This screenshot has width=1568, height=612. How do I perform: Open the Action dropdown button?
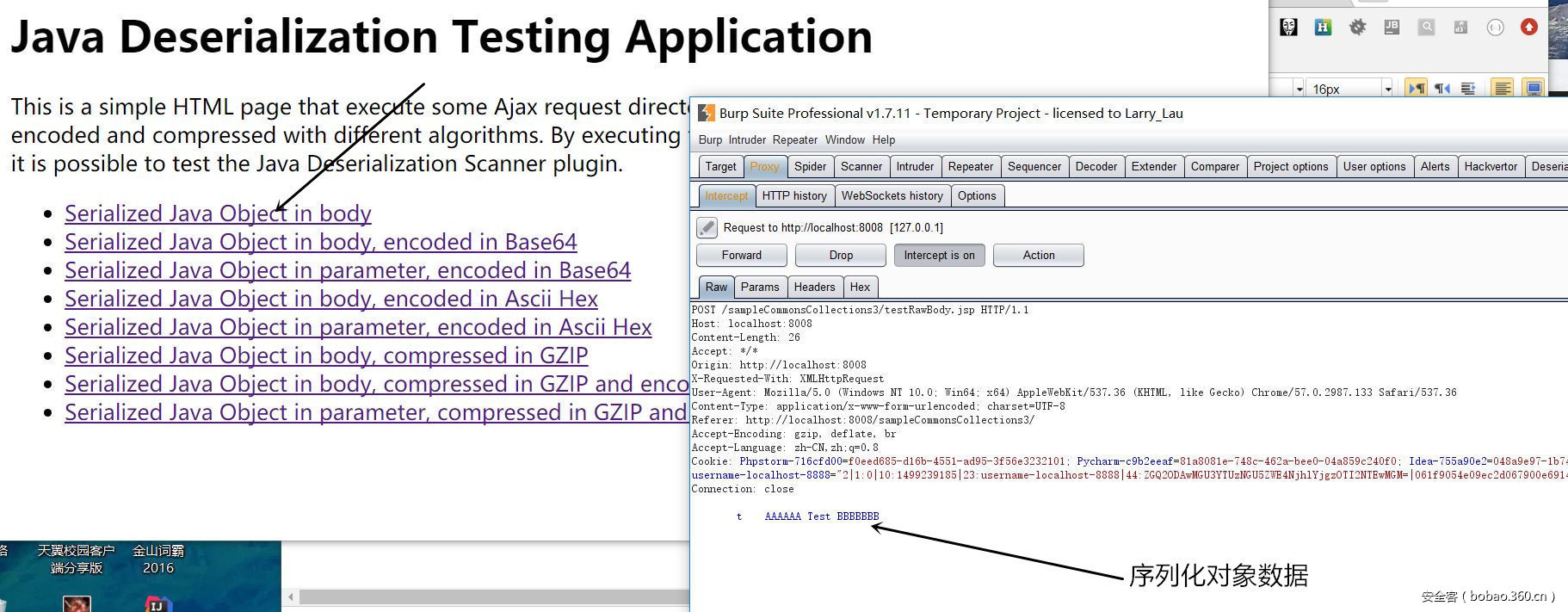coord(1038,256)
